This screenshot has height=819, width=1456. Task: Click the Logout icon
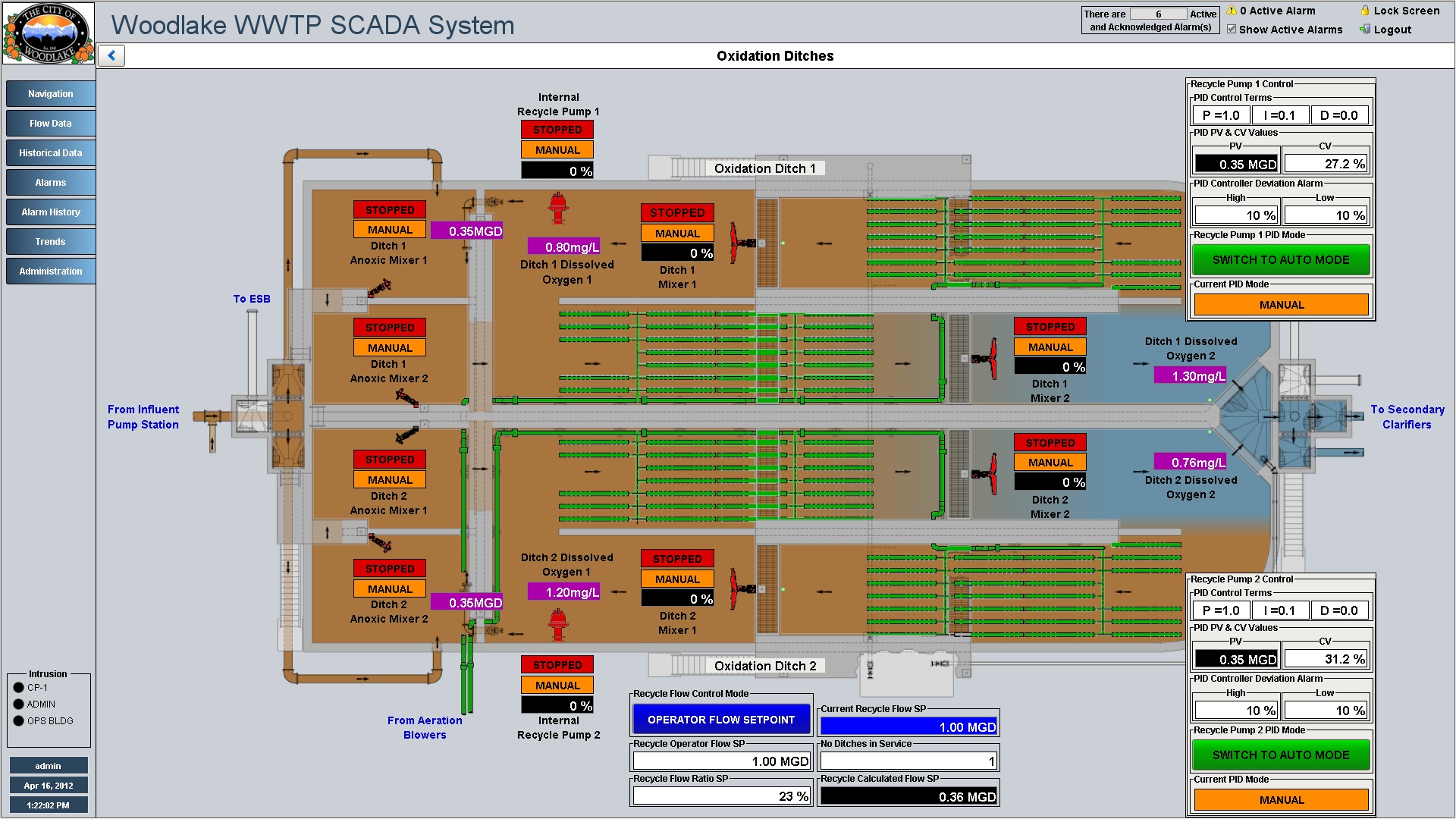[x=1365, y=30]
